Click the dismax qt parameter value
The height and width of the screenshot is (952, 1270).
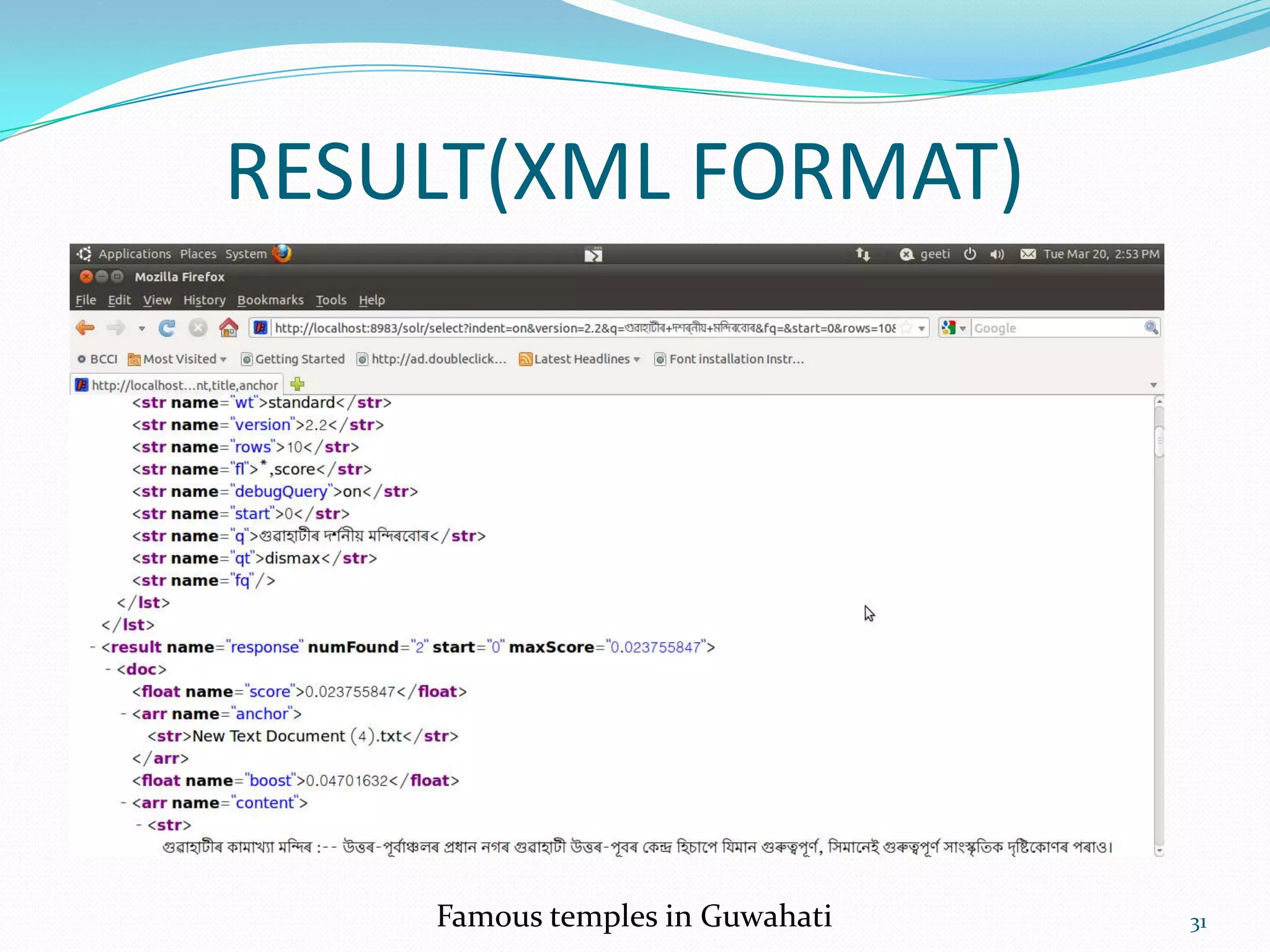[x=292, y=558]
